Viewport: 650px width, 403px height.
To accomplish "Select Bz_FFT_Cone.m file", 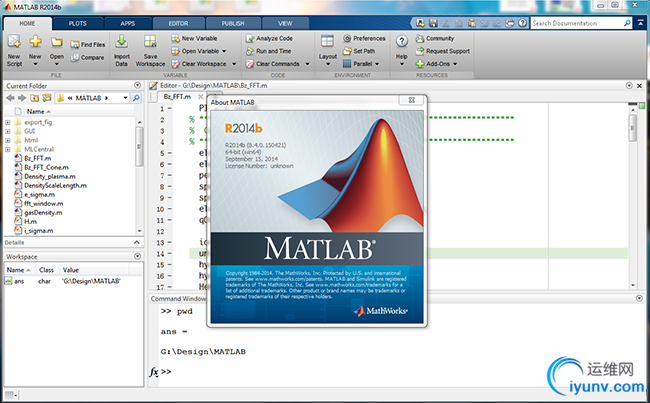I will 41,167.
